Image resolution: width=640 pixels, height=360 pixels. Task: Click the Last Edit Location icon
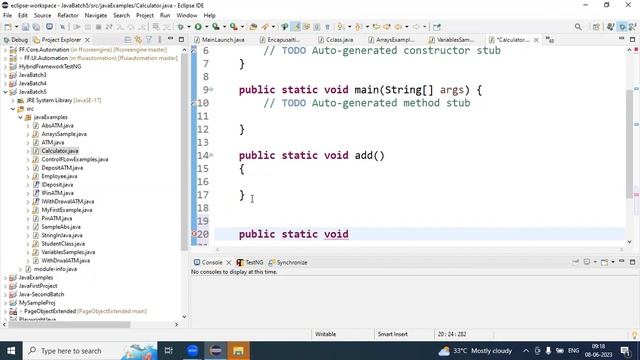pyautogui.click(x=376, y=27)
